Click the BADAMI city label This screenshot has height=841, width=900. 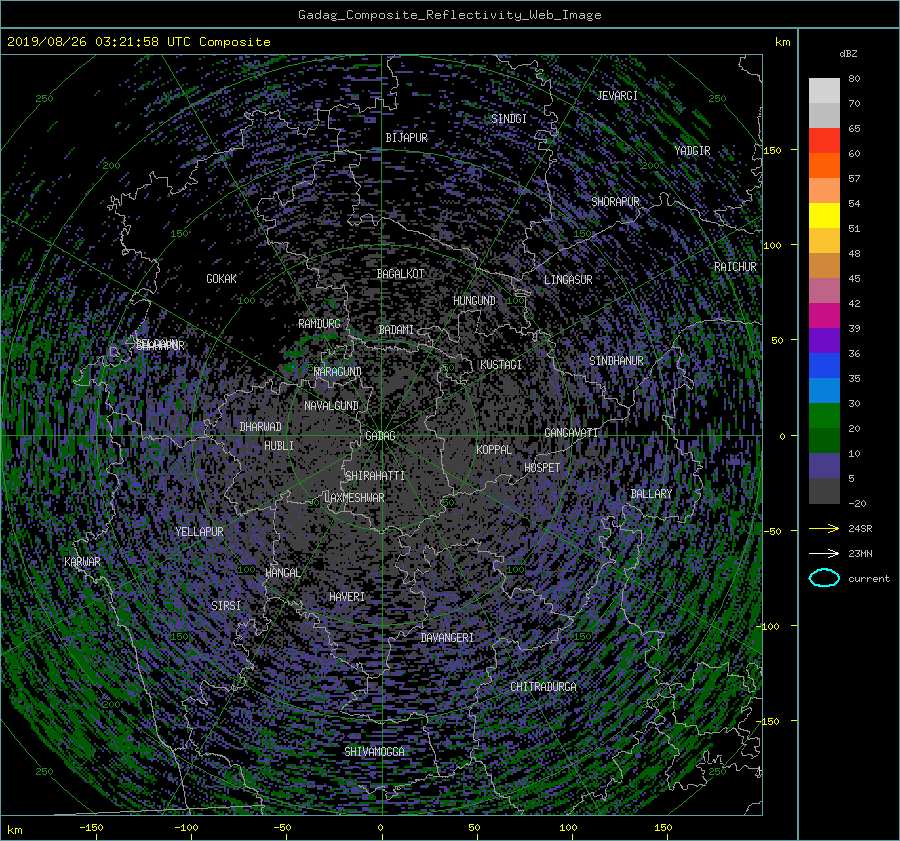(x=396, y=330)
